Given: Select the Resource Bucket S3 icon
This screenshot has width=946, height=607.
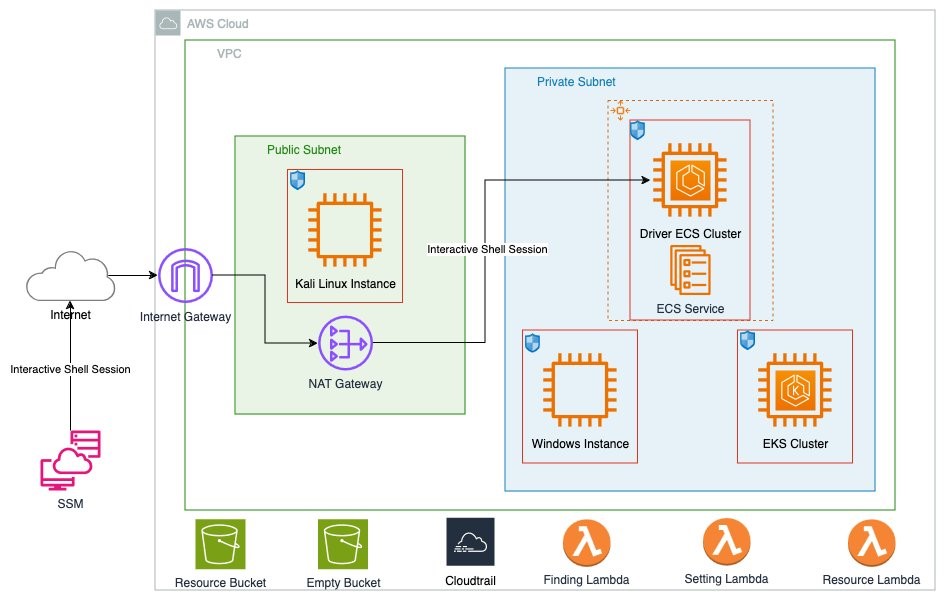Looking at the screenshot, I should pyautogui.click(x=220, y=544).
